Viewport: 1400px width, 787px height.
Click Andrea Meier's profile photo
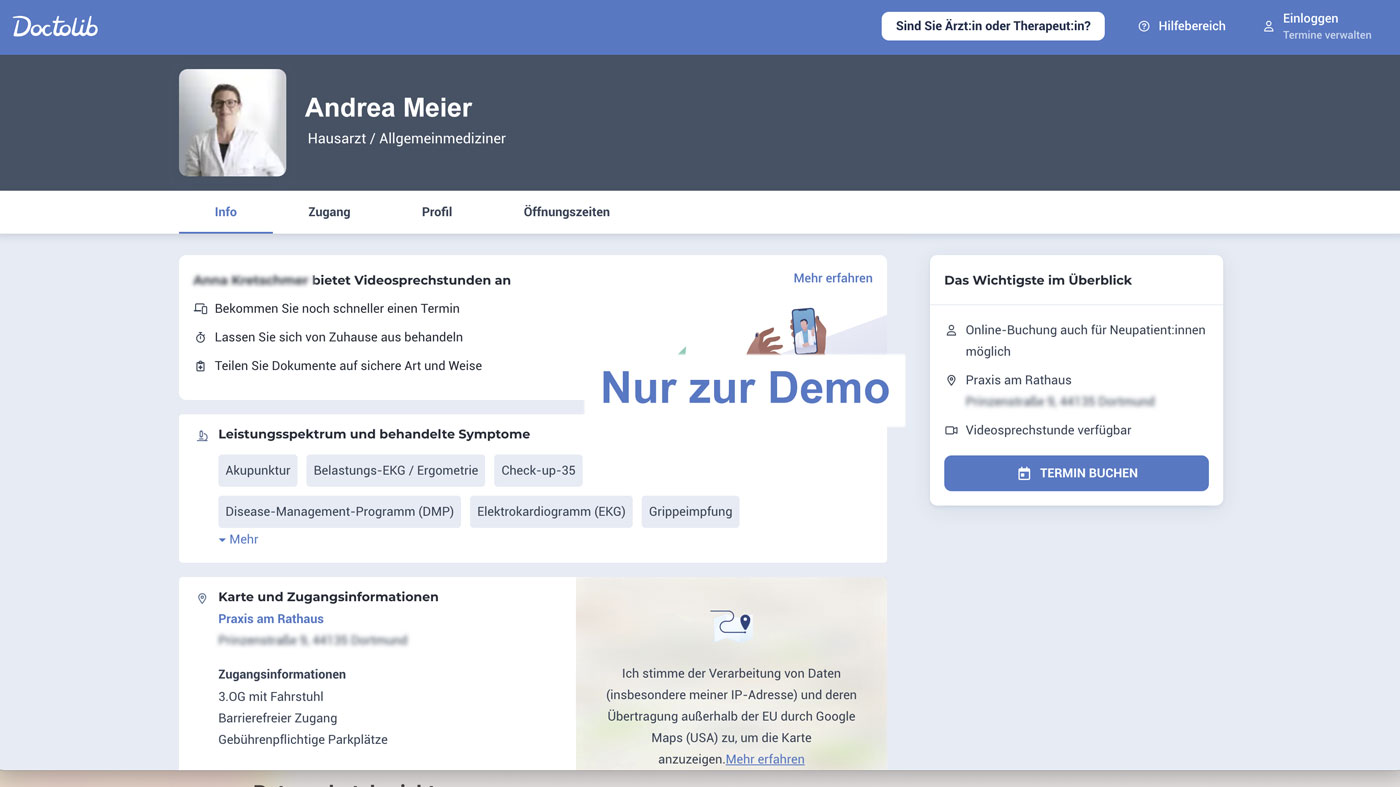[232, 123]
